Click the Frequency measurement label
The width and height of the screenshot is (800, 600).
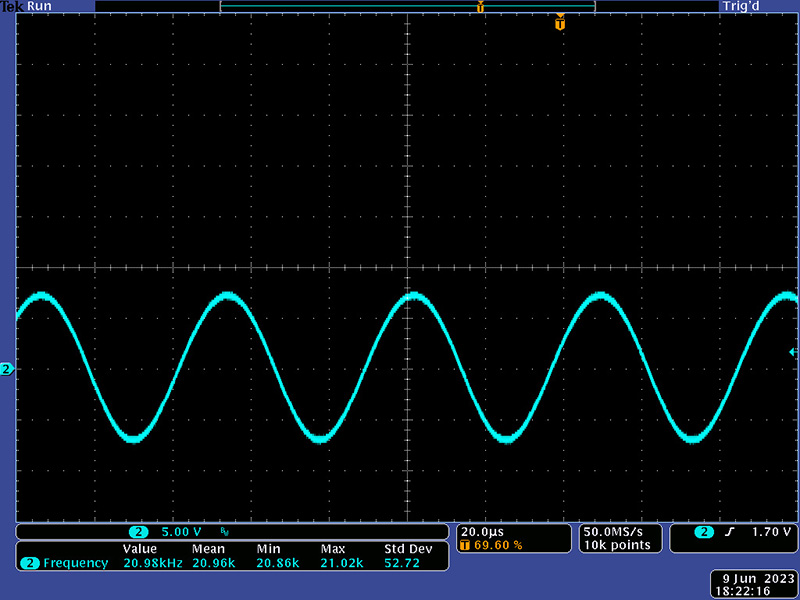(75, 563)
